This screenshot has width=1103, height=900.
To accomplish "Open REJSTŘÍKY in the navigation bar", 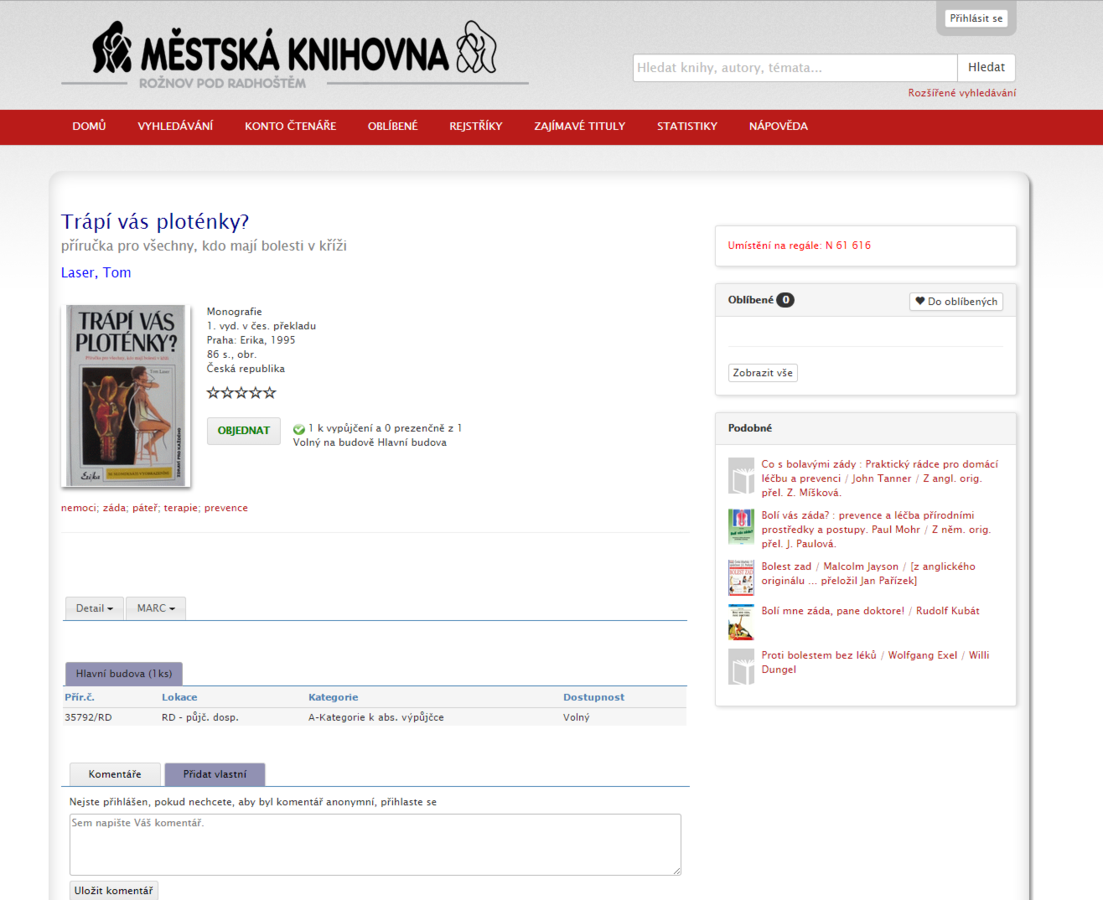I will pos(476,127).
